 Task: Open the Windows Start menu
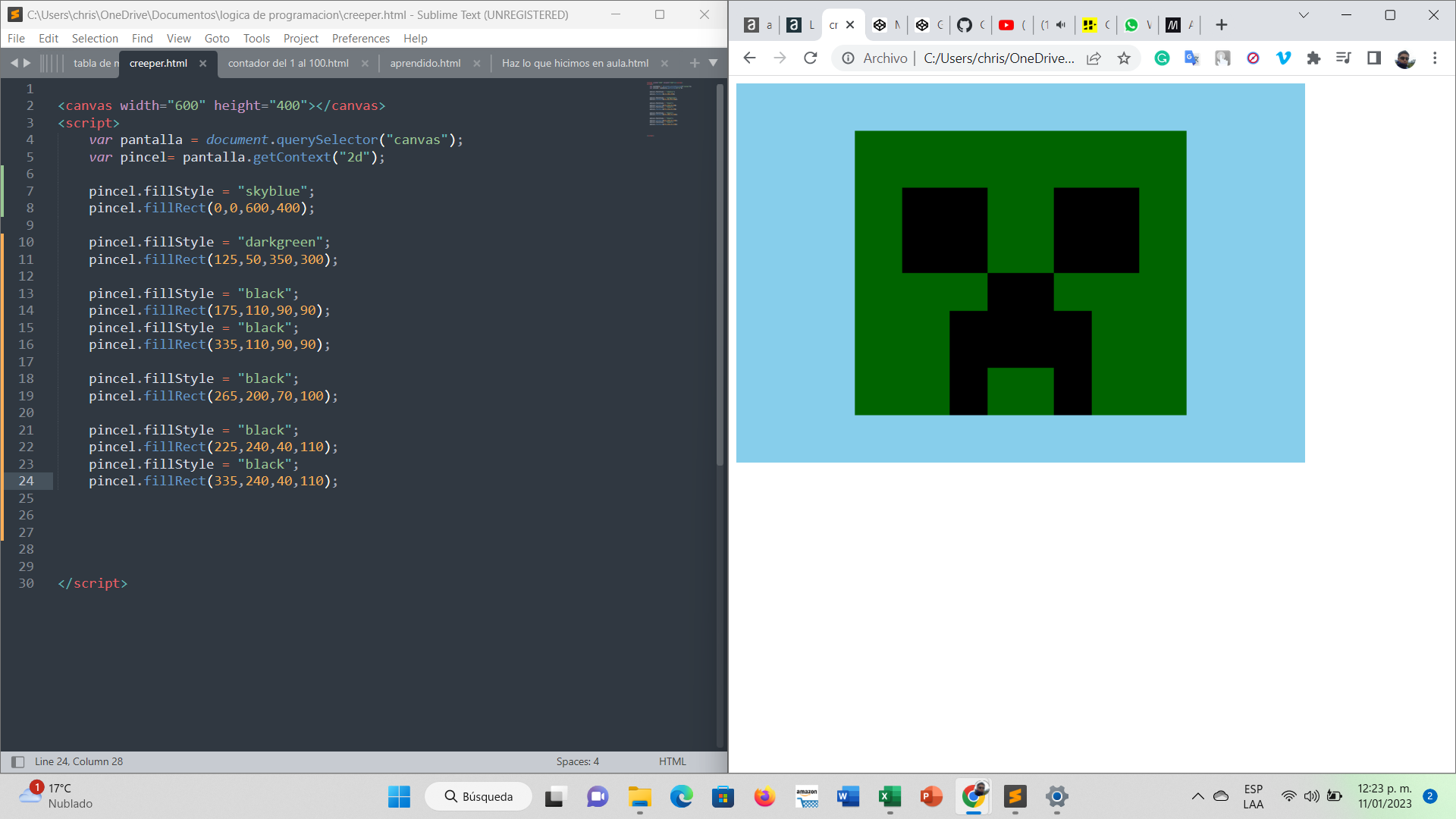(399, 797)
